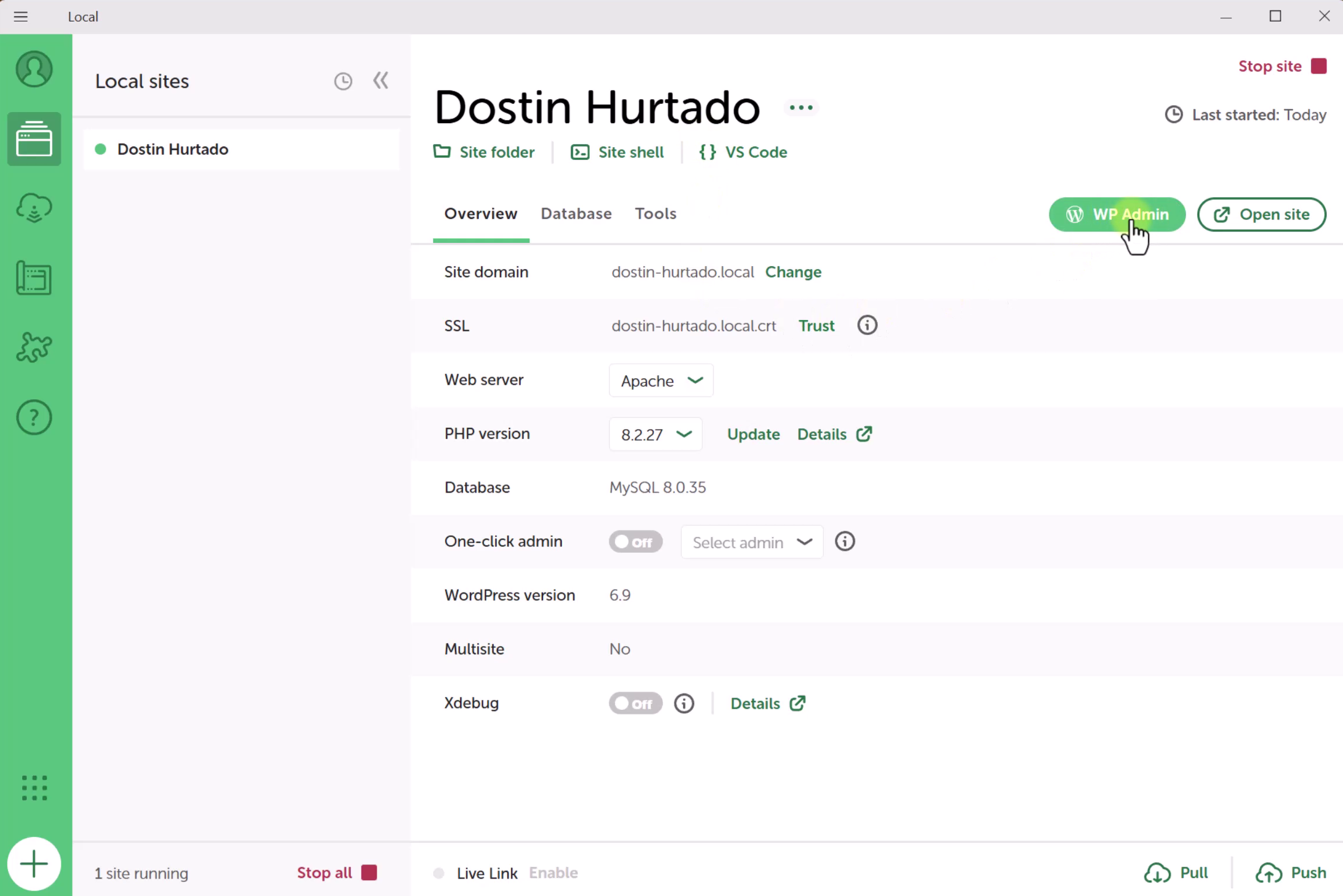Open the account avatar icon in sidebar
The image size is (1343, 896).
pyautogui.click(x=34, y=69)
